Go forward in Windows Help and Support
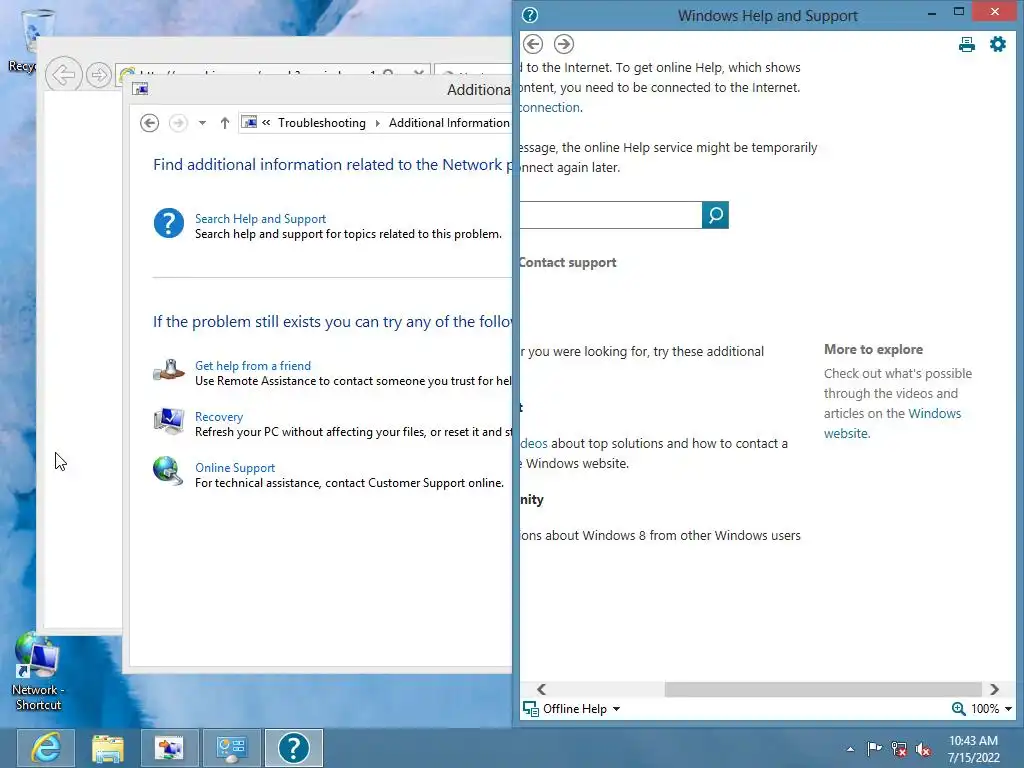 564,44
